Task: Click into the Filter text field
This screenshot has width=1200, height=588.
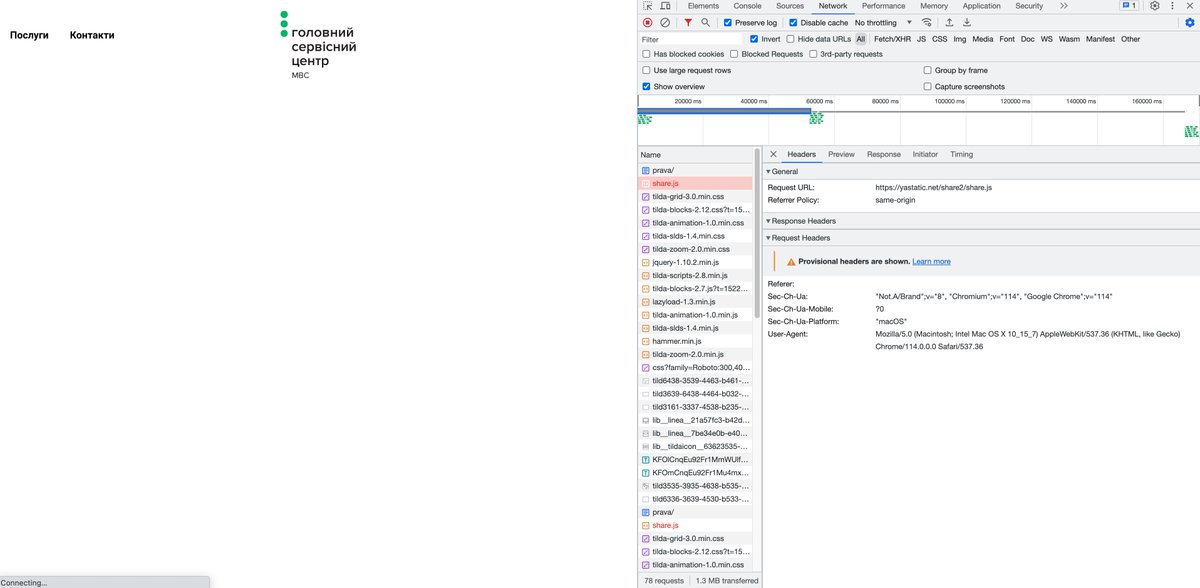Action: click(x=690, y=39)
